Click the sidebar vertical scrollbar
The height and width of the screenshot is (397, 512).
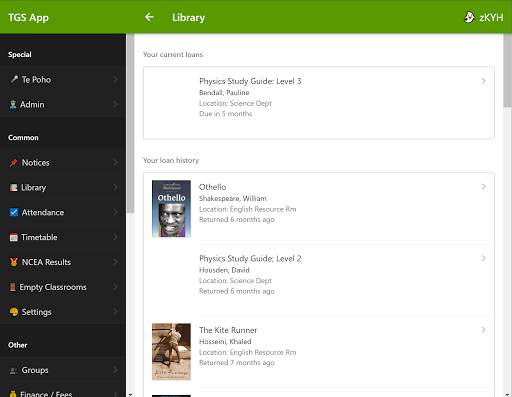(x=130, y=123)
